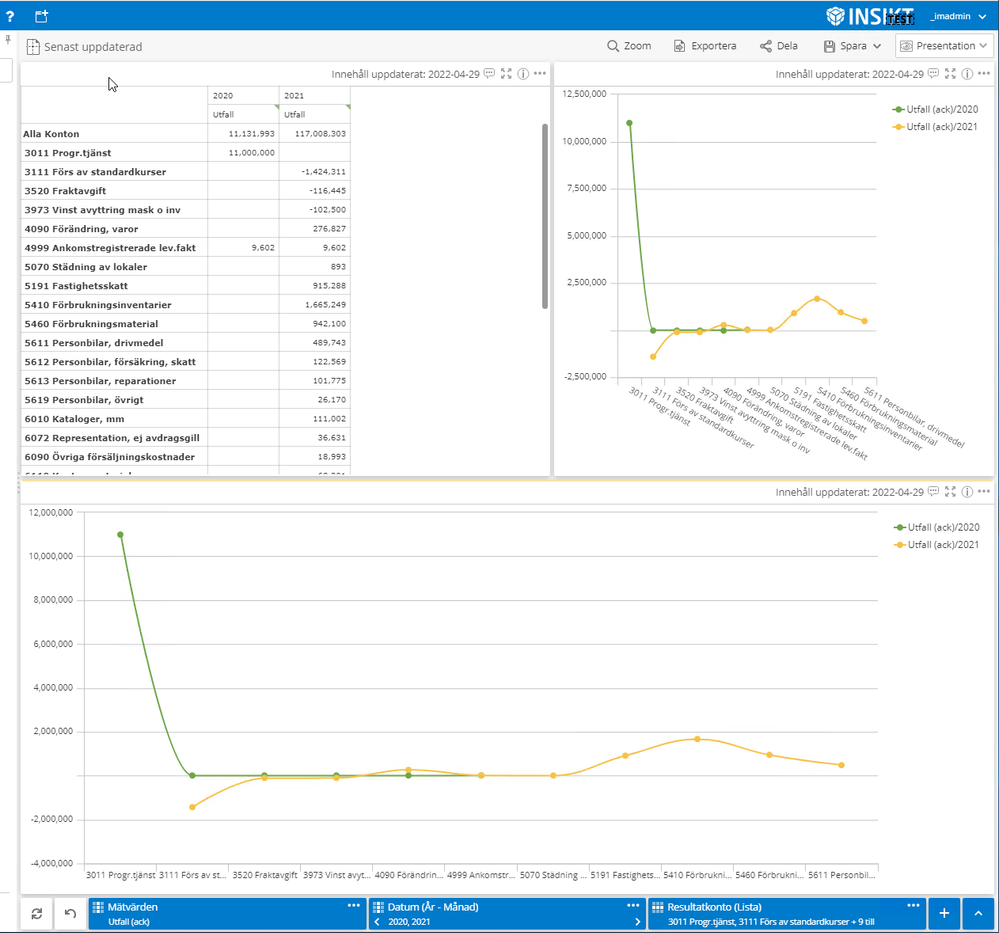999x933 pixels.
Task: Click the undo arrow in the bottom bar
Action: point(70,914)
